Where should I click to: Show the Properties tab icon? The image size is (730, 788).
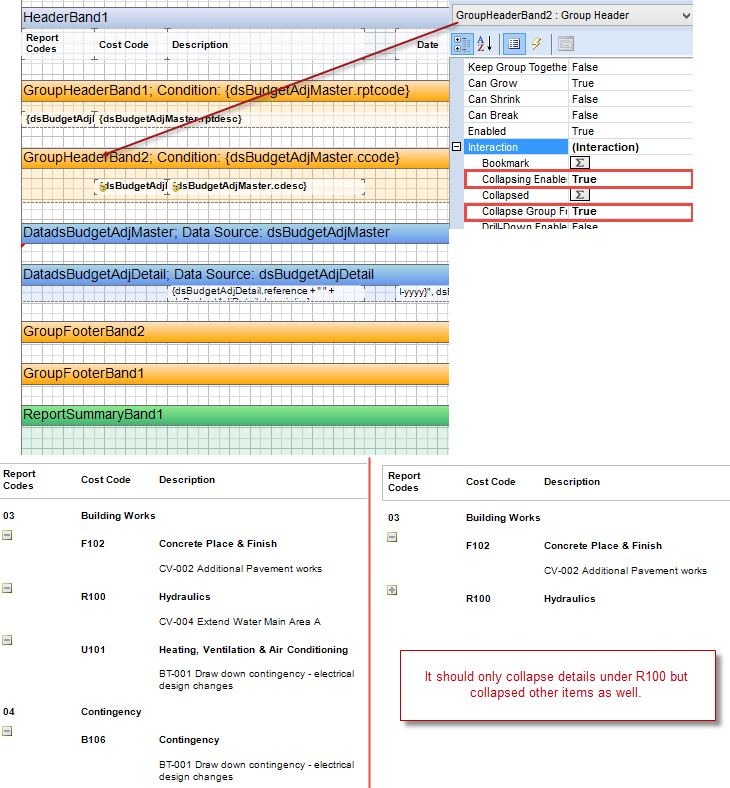(514, 44)
